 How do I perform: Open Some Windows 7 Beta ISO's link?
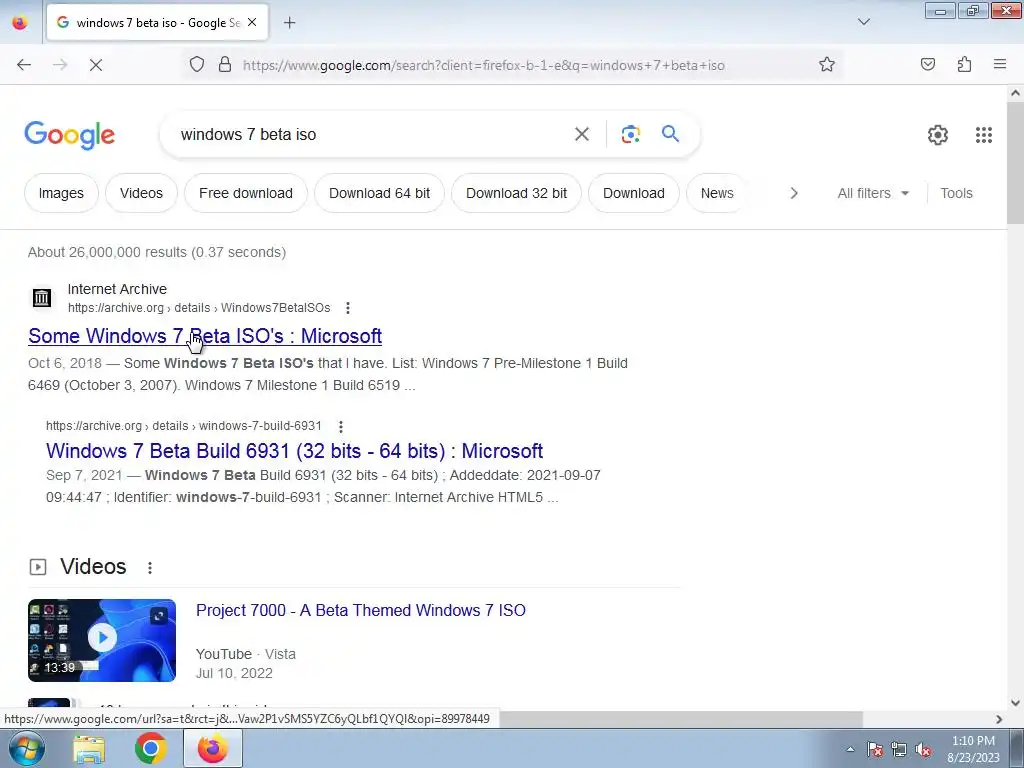205,336
